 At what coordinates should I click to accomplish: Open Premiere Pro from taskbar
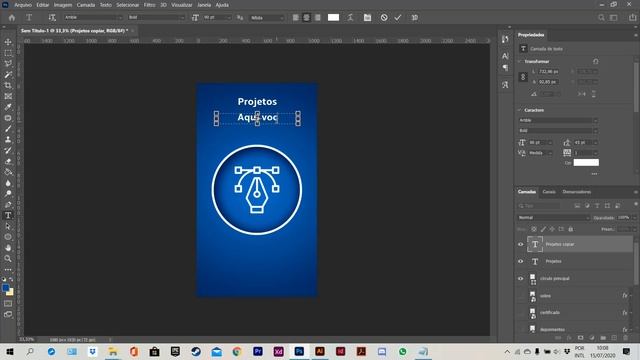coord(258,351)
